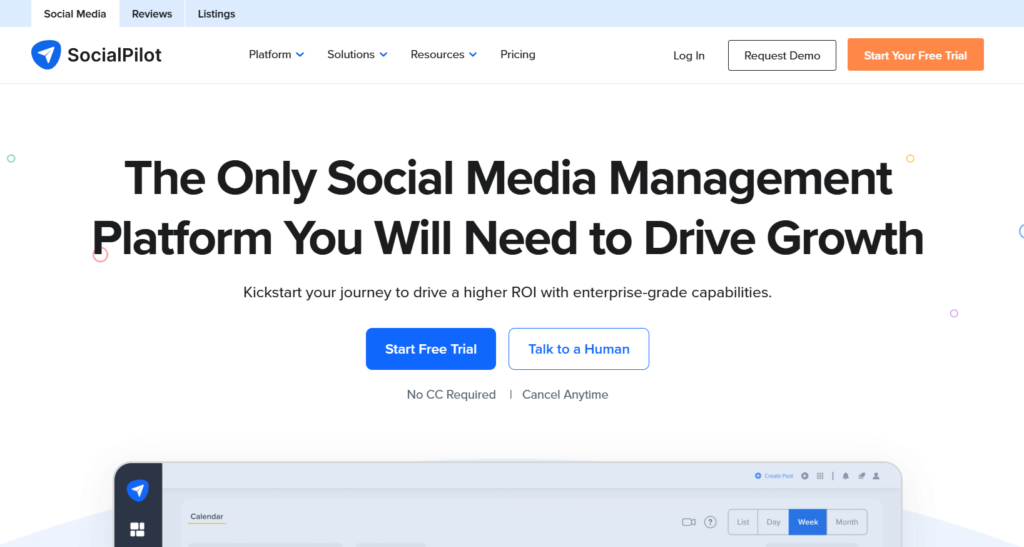Click the hero headline about Social Media Management

(507, 208)
